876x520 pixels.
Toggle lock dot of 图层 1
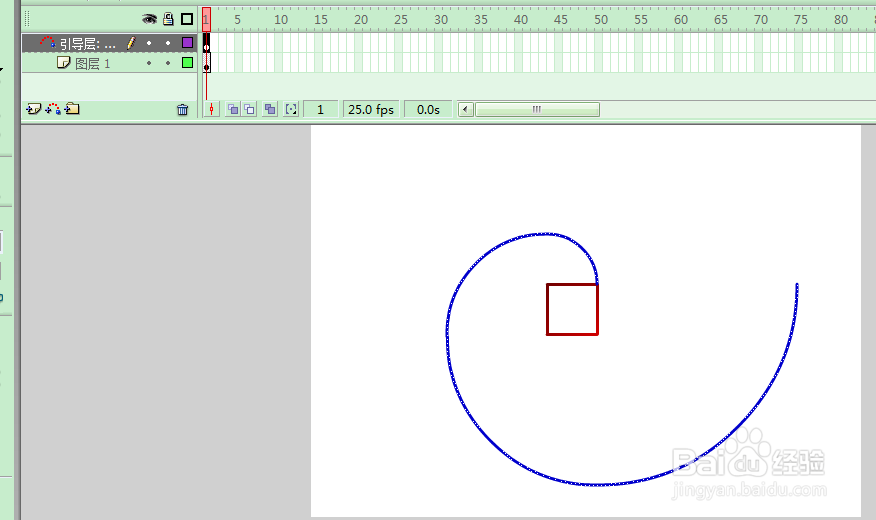(x=168, y=63)
